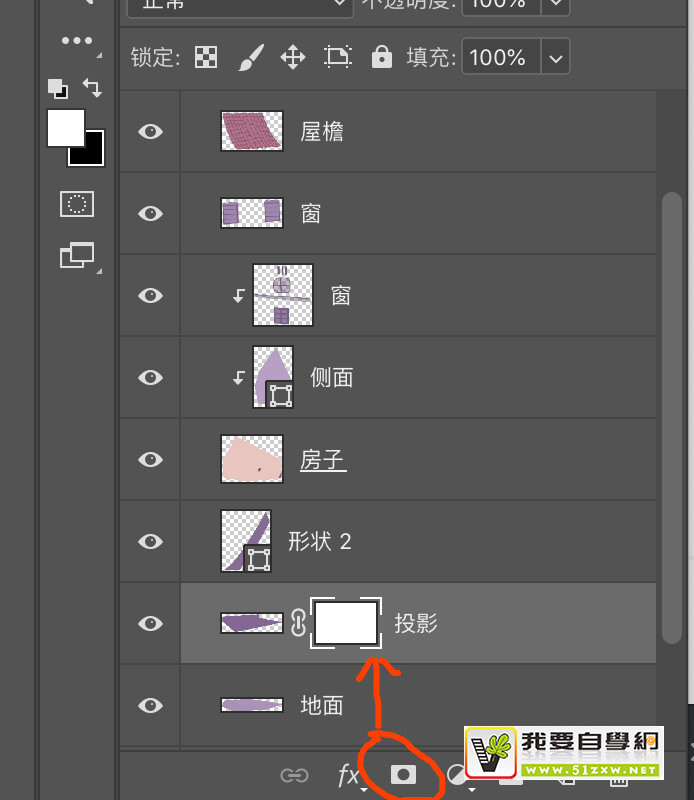This screenshot has width=694, height=800.
Task: Toggle visibility of 房子 layer
Action: (x=150, y=459)
